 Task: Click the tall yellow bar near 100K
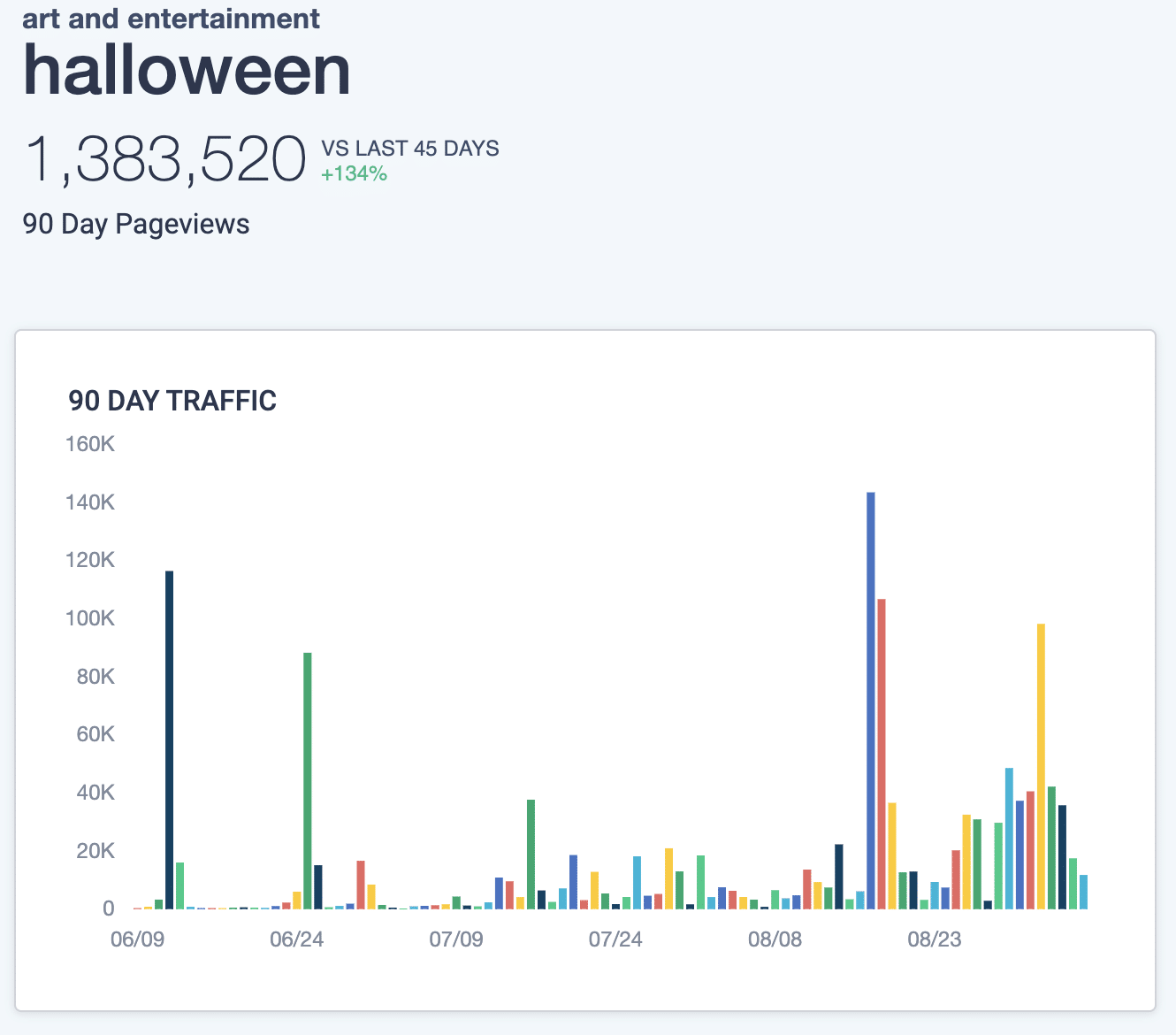1041,766
